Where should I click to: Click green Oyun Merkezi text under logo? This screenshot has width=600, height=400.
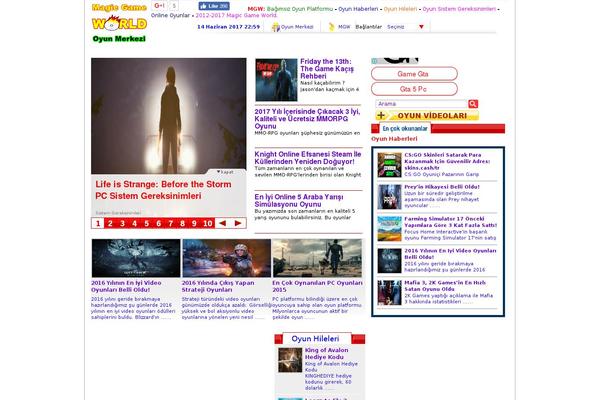pos(119,39)
